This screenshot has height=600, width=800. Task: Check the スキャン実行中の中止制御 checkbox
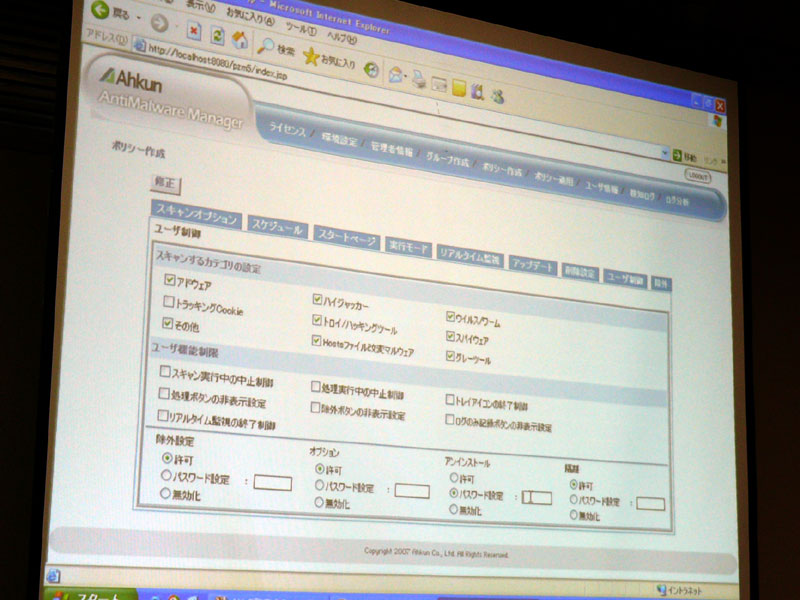click(165, 371)
